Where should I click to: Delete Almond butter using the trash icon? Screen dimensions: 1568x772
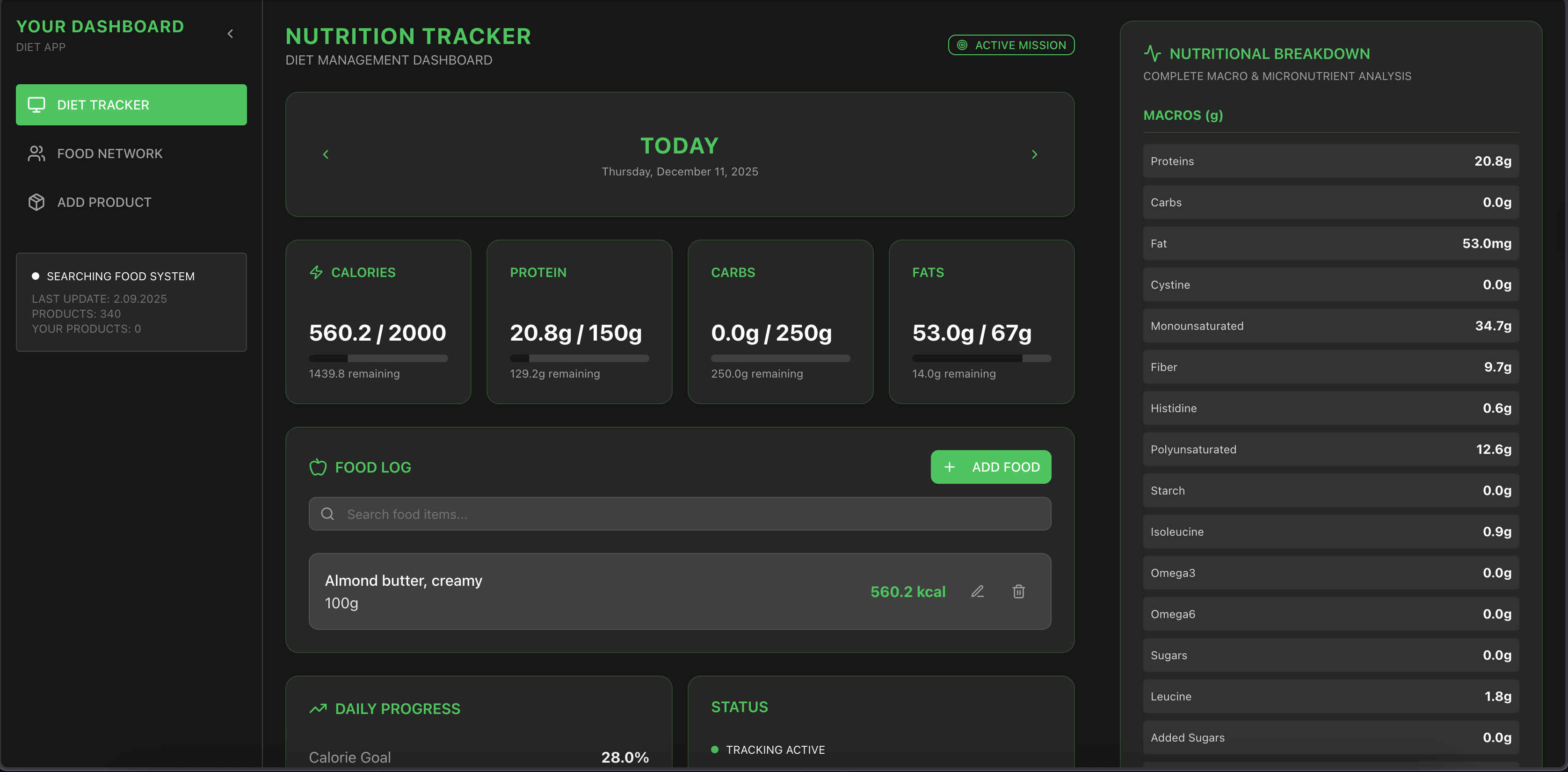pos(1019,591)
